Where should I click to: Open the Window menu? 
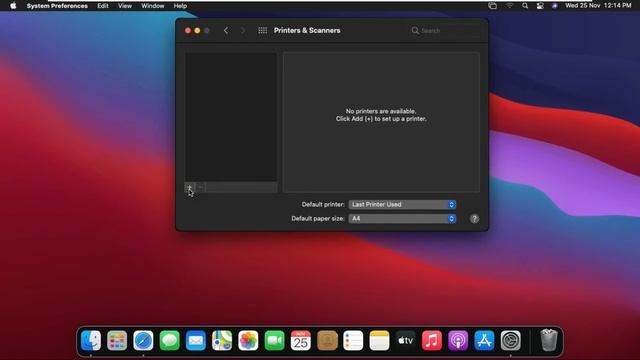[x=153, y=6]
